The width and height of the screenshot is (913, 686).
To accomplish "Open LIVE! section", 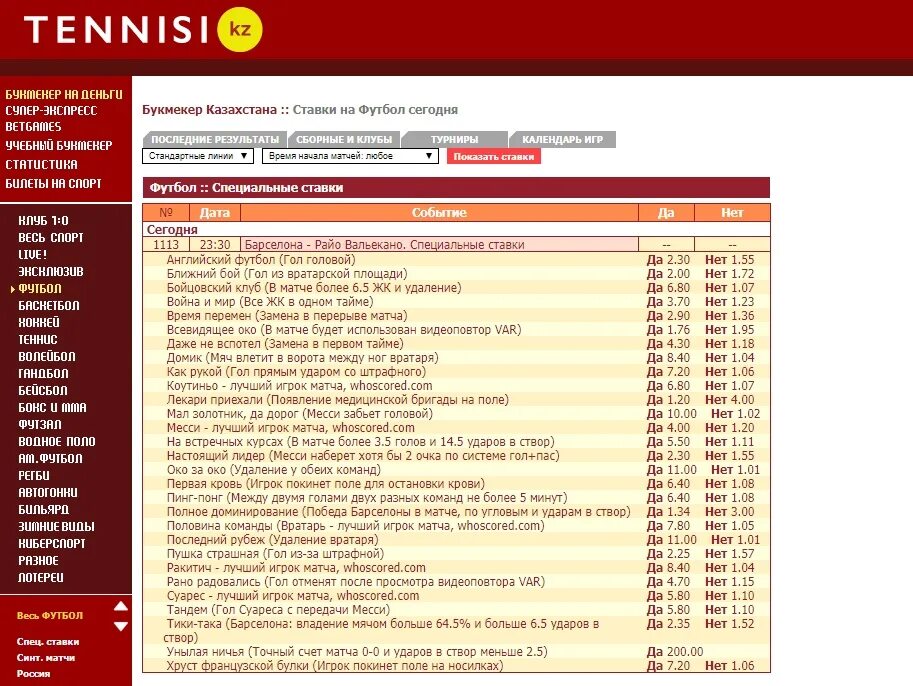I will click(33, 254).
